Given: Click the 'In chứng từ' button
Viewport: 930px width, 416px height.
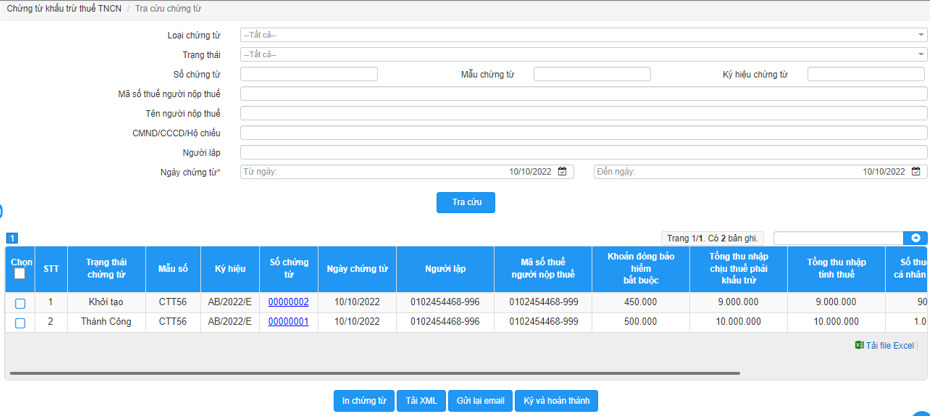Looking at the screenshot, I should pos(363,401).
